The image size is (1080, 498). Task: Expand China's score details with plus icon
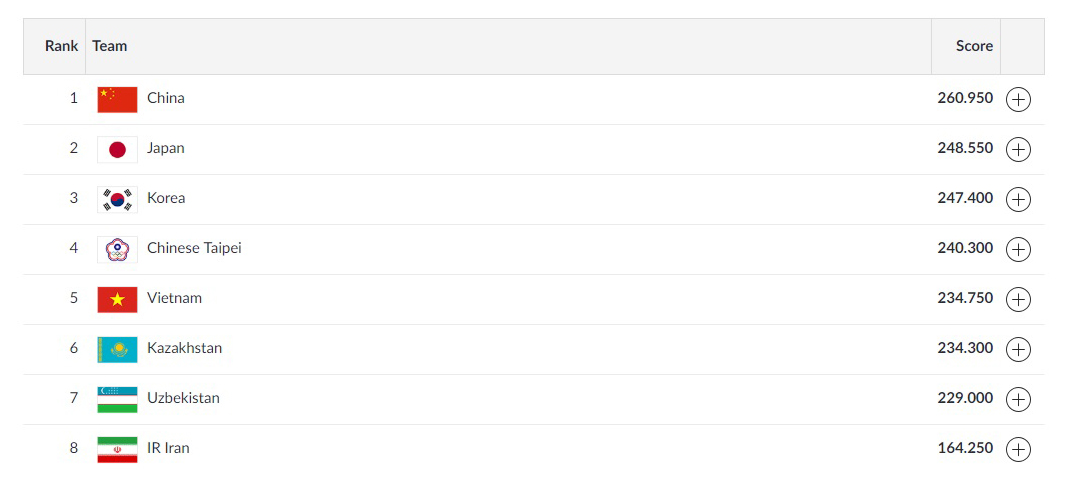coord(1018,99)
